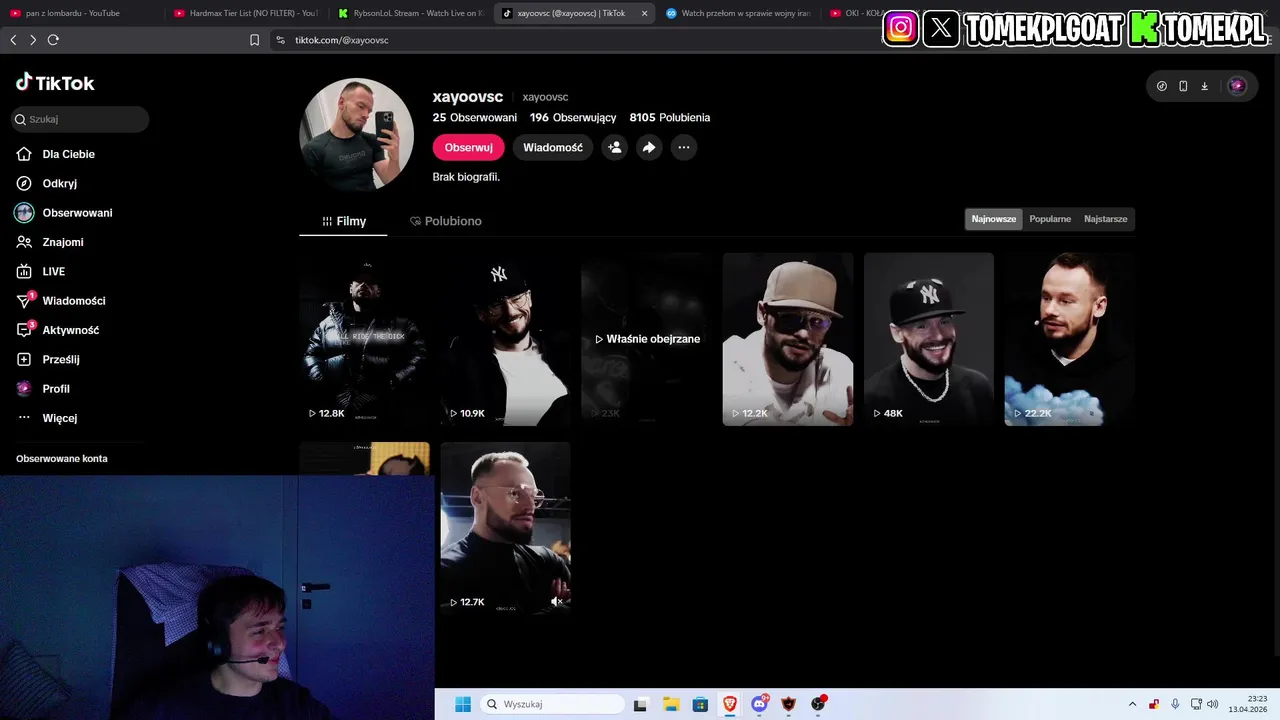Open Dla Ciebie feed in sidebar
1280x720 pixels.
pos(56,154)
